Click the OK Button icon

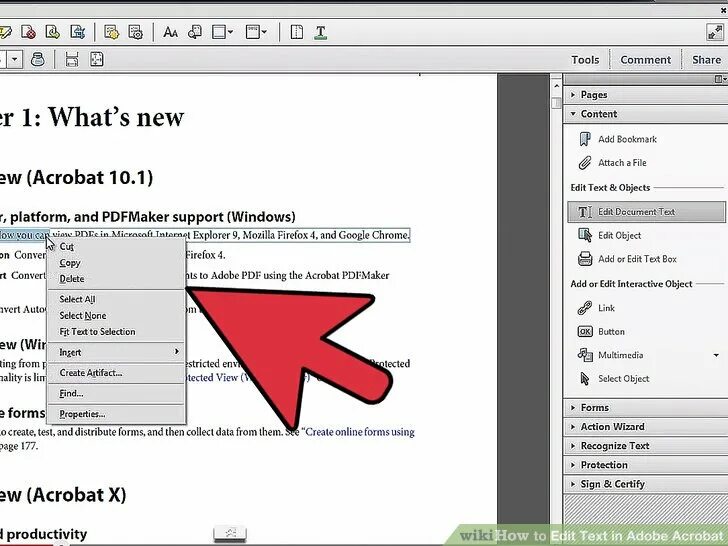(585, 332)
